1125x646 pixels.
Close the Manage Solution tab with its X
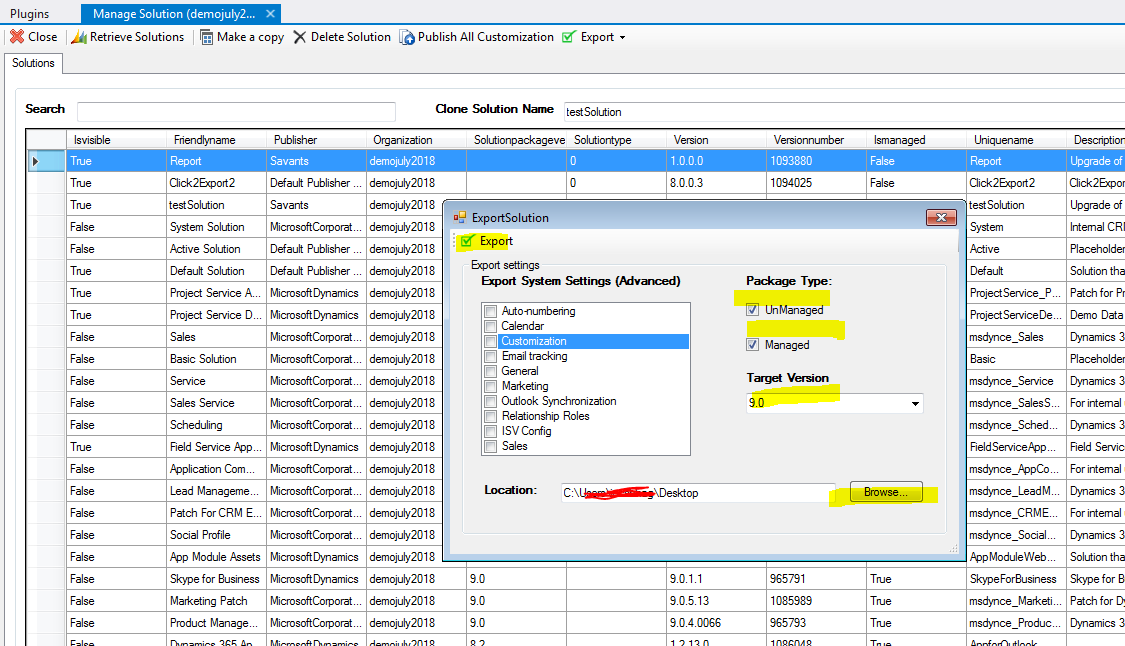(270, 14)
